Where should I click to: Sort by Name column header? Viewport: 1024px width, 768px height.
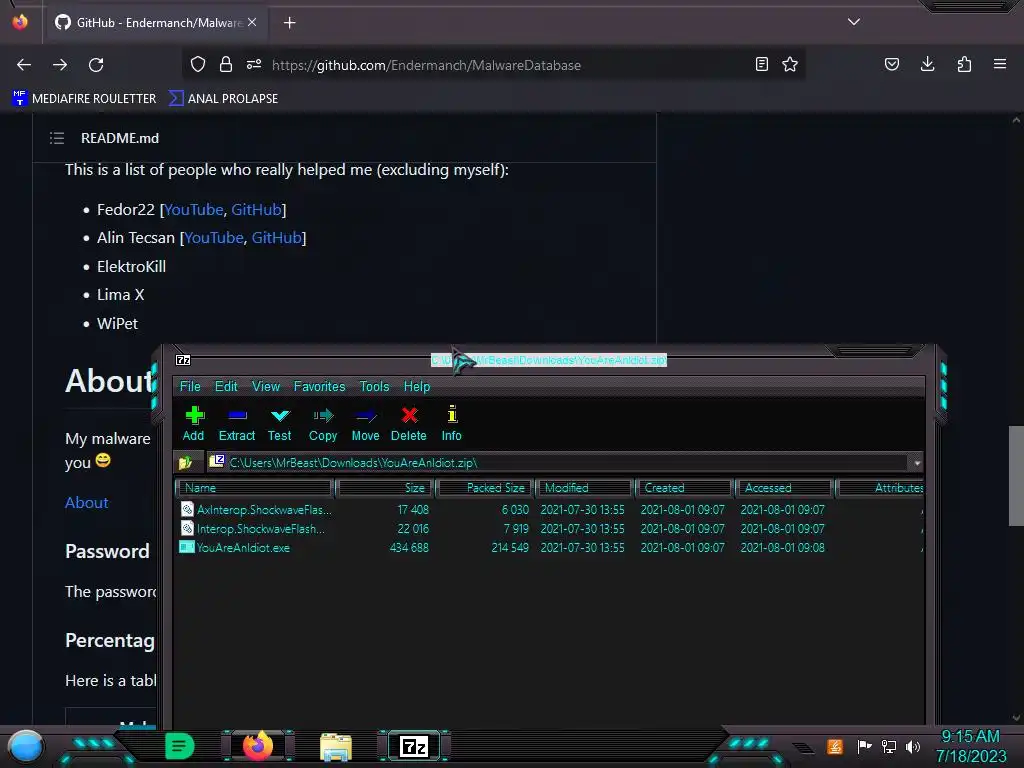[254, 488]
